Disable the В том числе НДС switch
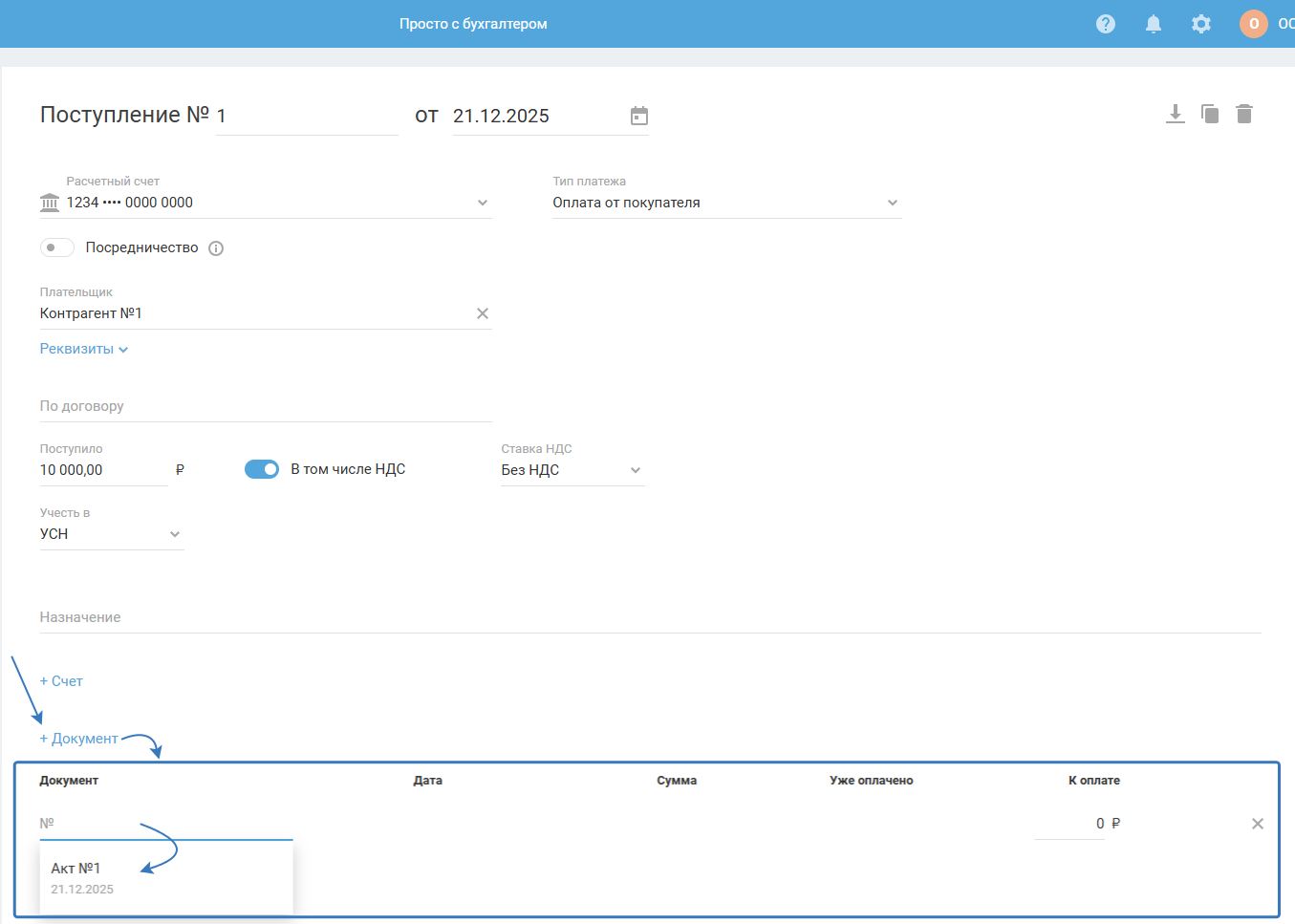Image resolution: width=1295 pixels, height=924 pixels. (262, 469)
